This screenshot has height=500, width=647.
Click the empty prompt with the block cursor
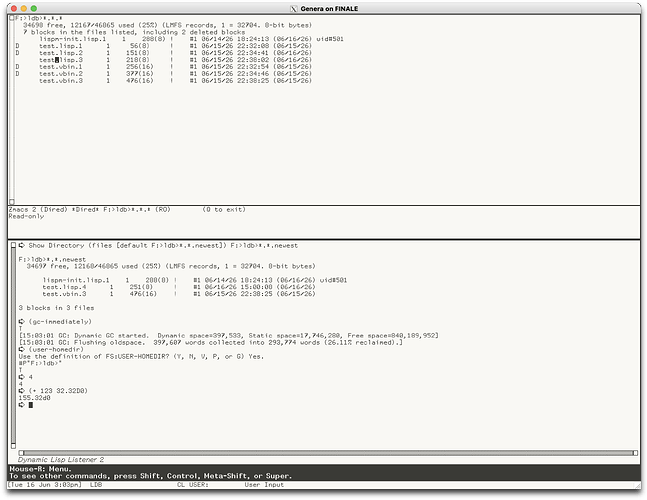[x=26, y=405]
